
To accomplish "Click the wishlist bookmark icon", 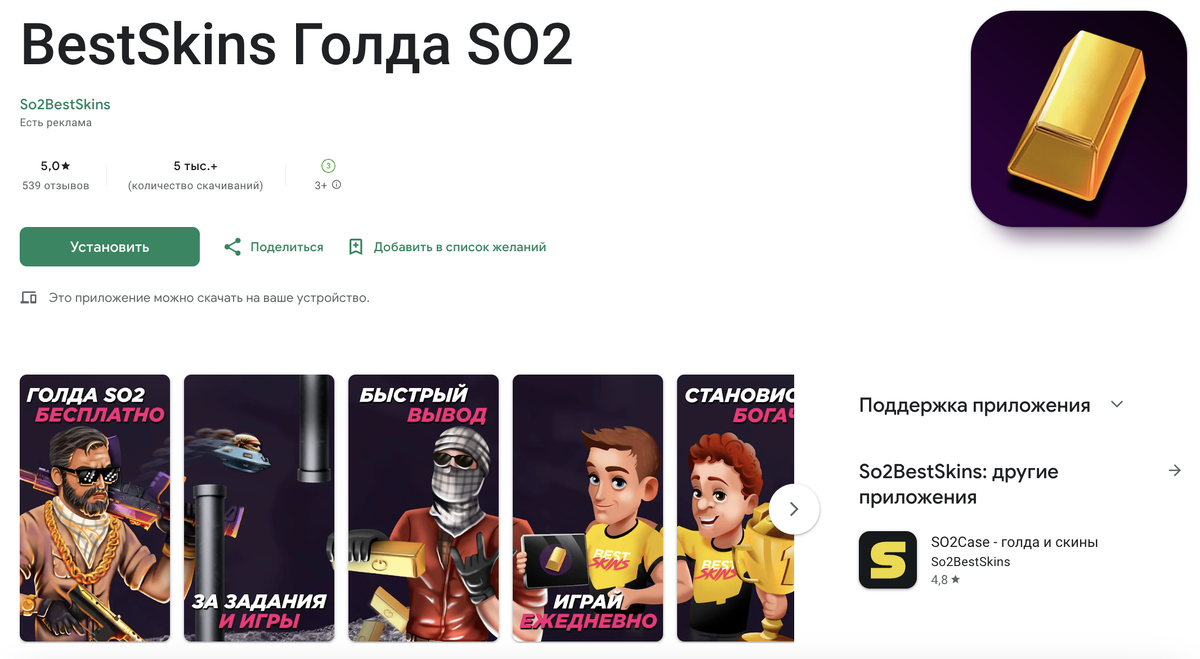I will tap(355, 247).
